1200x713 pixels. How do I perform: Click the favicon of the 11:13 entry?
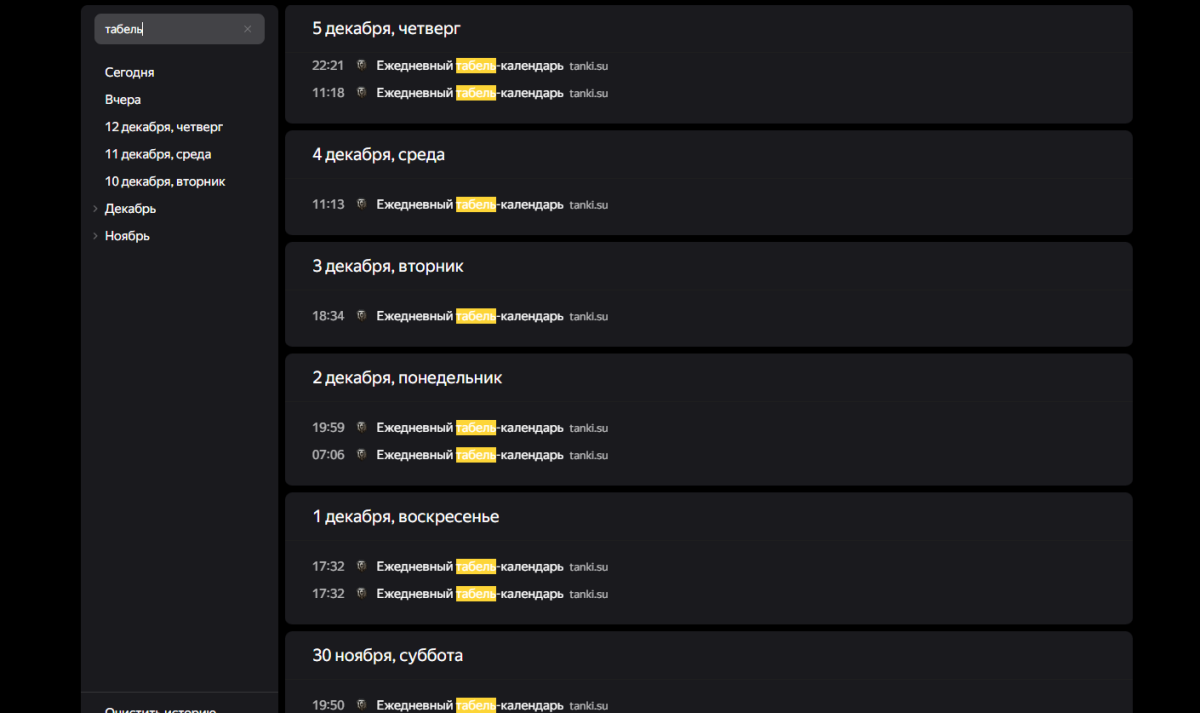[x=361, y=204]
